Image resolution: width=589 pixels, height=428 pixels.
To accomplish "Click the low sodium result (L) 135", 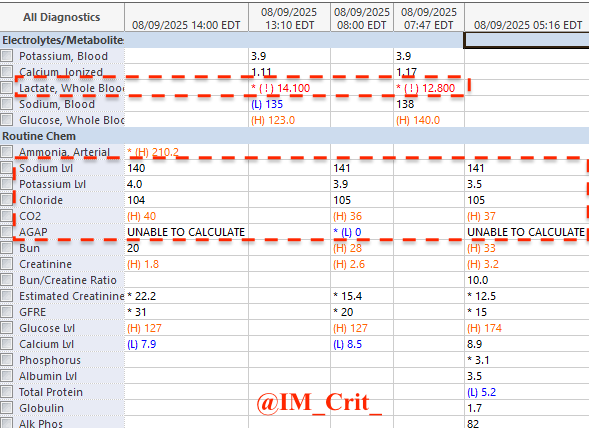I will click(x=267, y=104).
